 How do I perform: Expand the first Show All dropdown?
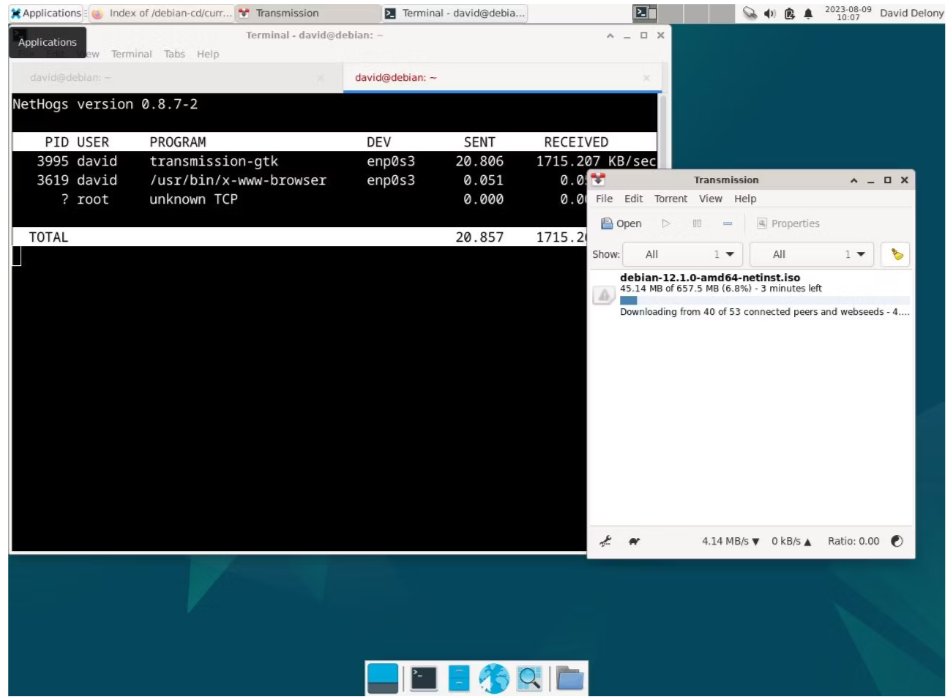point(682,254)
